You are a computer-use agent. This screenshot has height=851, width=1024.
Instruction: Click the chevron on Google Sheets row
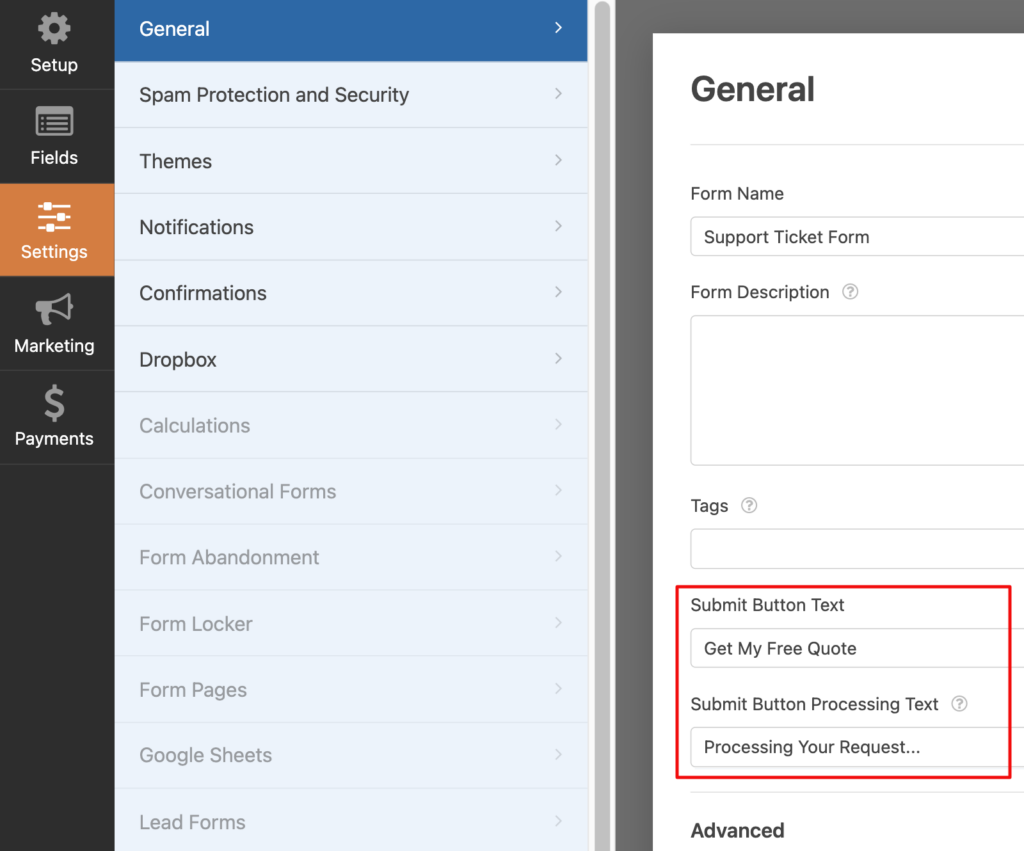tap(558, 754)
